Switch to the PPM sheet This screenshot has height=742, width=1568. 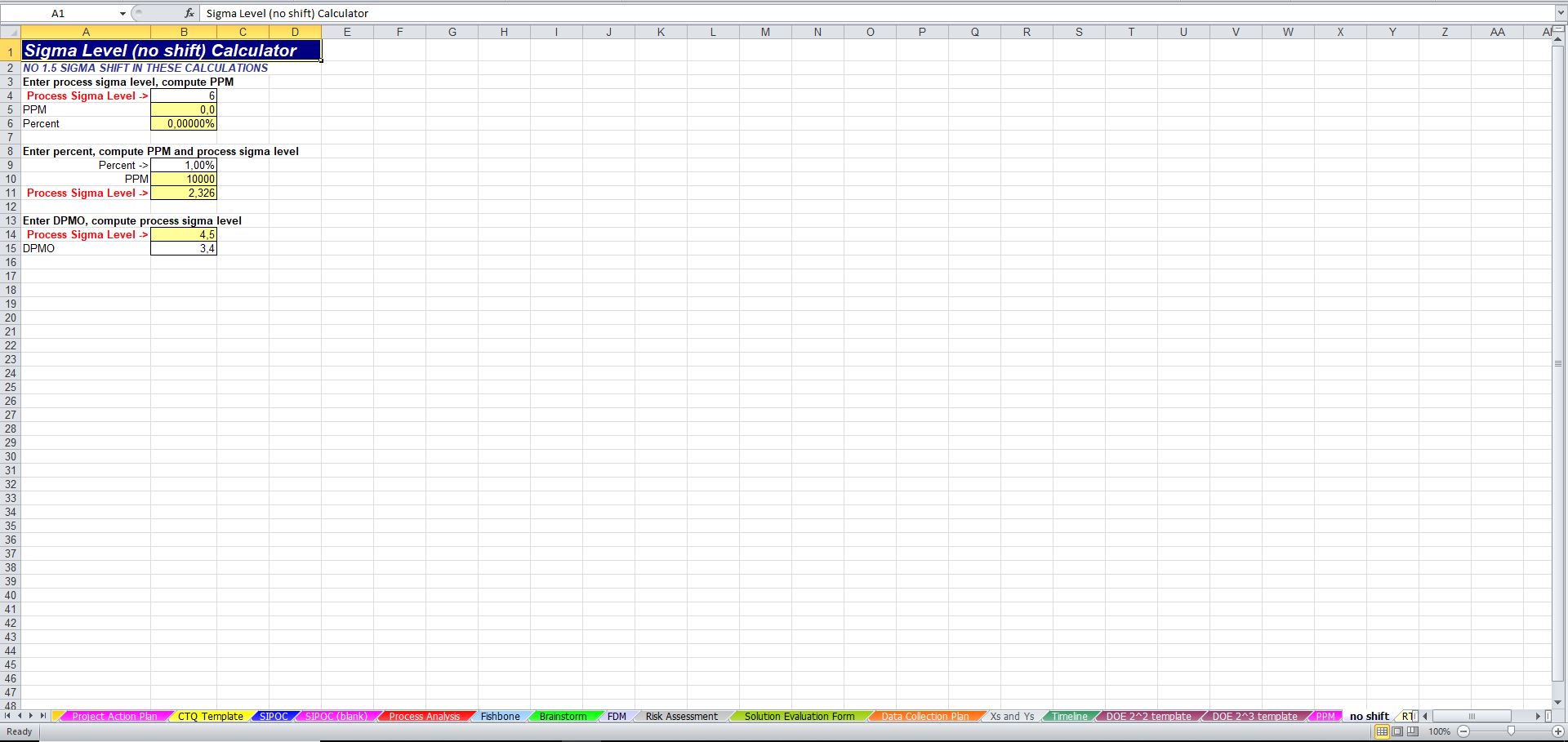pyautogui.click(x=1325, y=716)
